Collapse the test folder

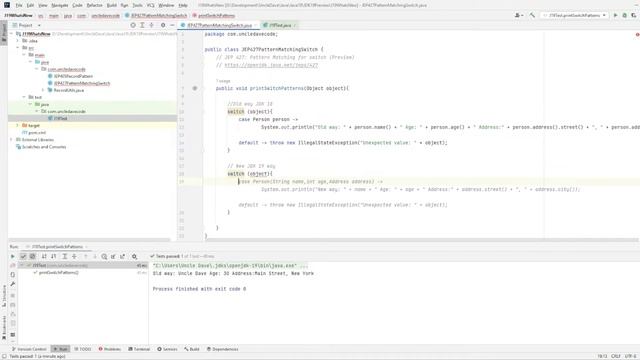coord(24,97)
